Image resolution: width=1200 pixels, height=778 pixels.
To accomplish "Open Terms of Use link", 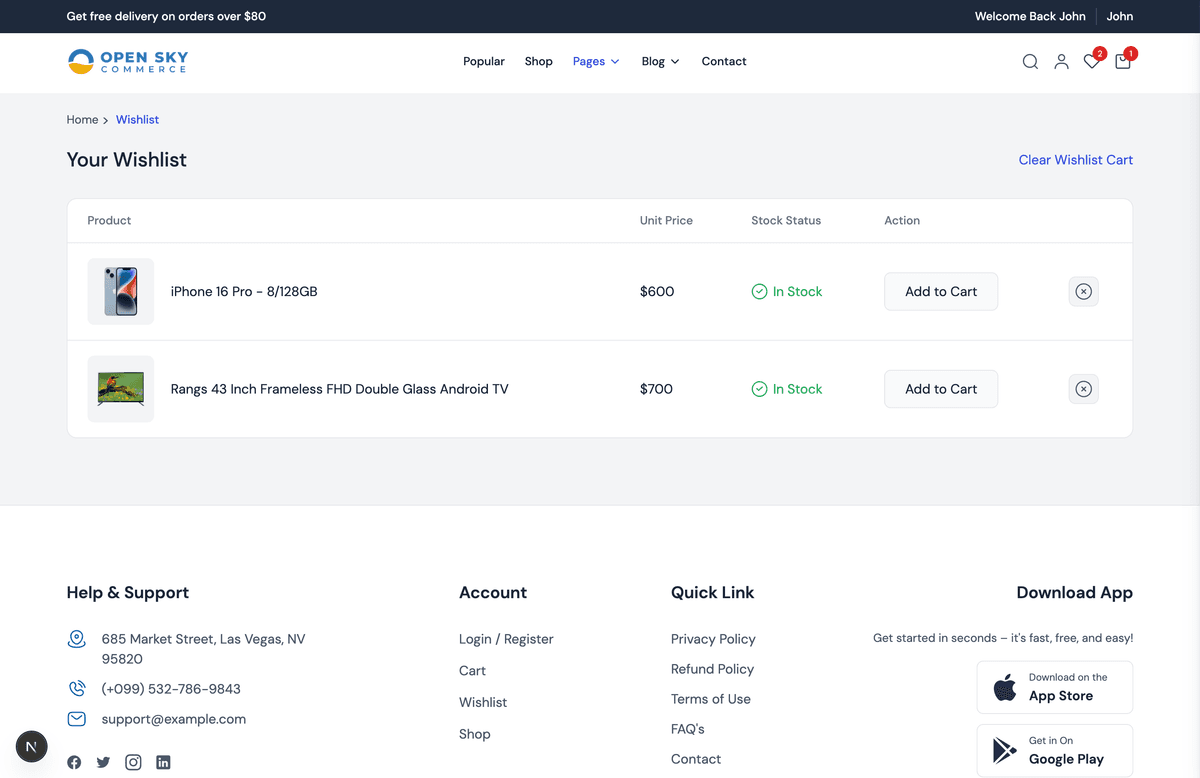I will [x=711, y=699].
